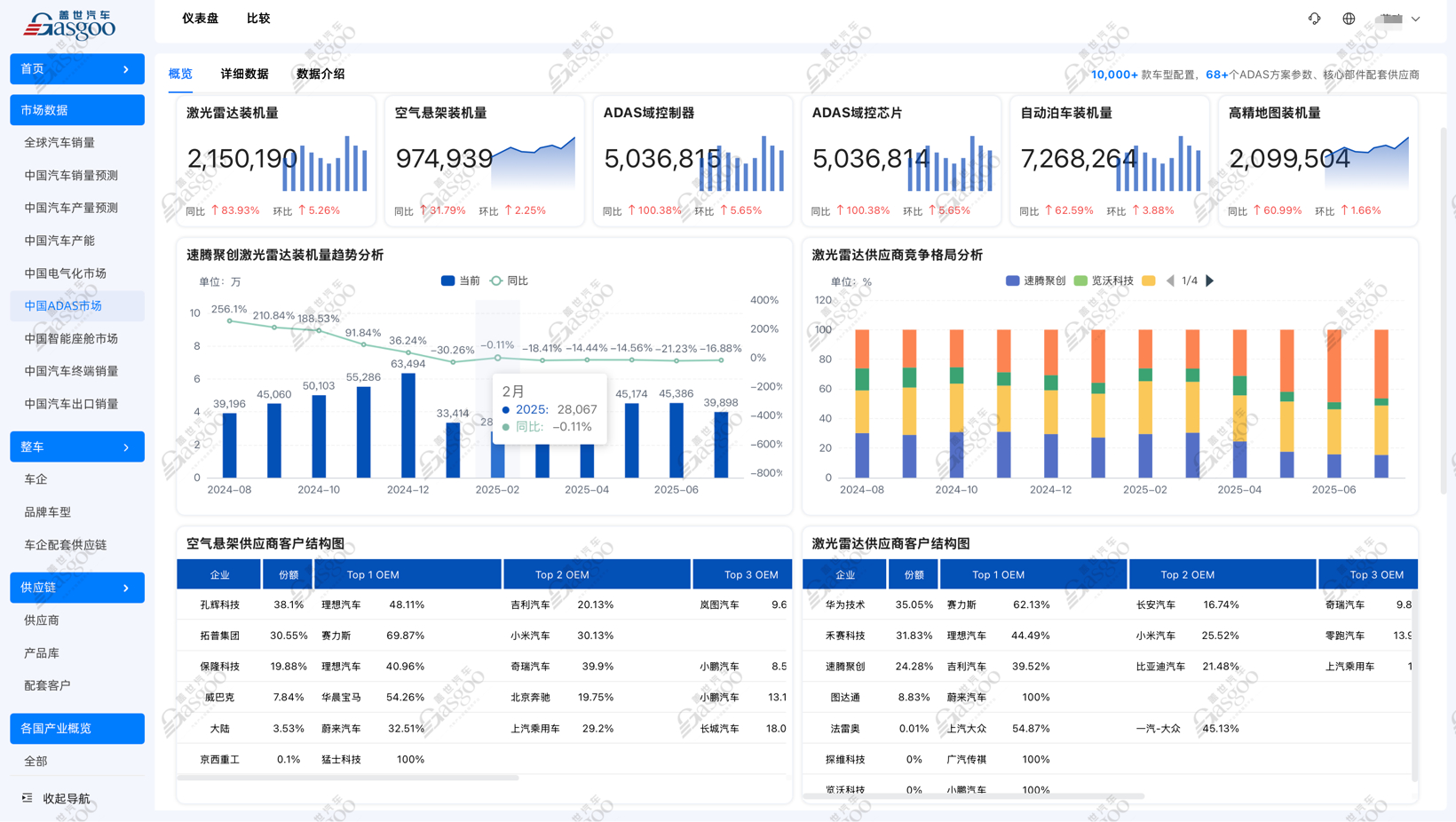Open 中国汽车产能 in sidebar
Screen dimensions: 1456x822
pyautogui.click(x=59, y=241)
